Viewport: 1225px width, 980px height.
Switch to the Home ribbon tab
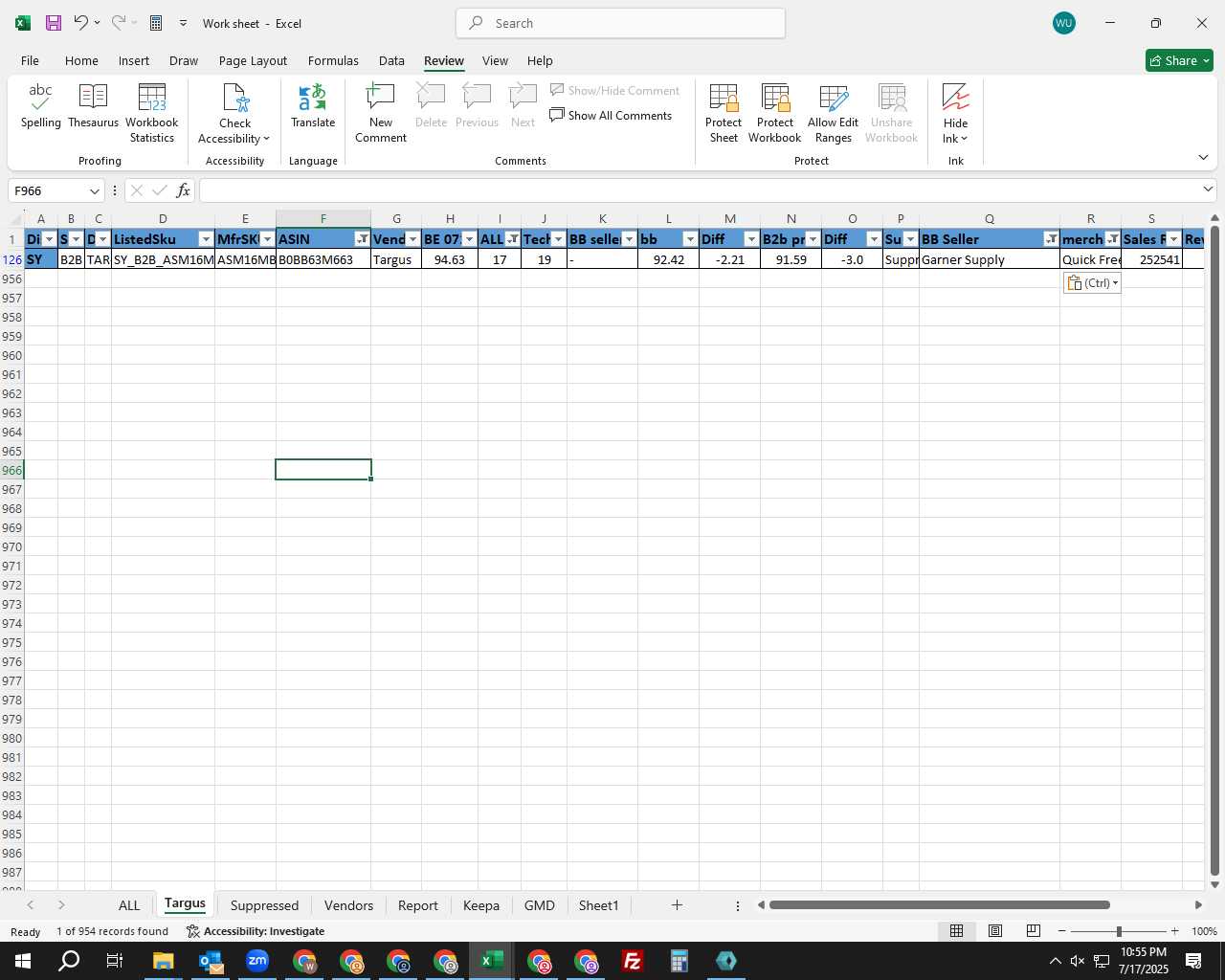coord(81,60)
